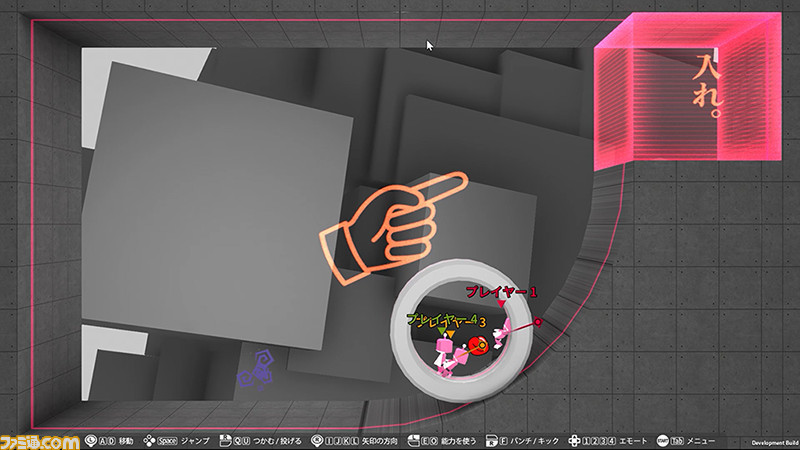
Task: Click the 矢印の方向 label
Action: [x=380, y=441]
